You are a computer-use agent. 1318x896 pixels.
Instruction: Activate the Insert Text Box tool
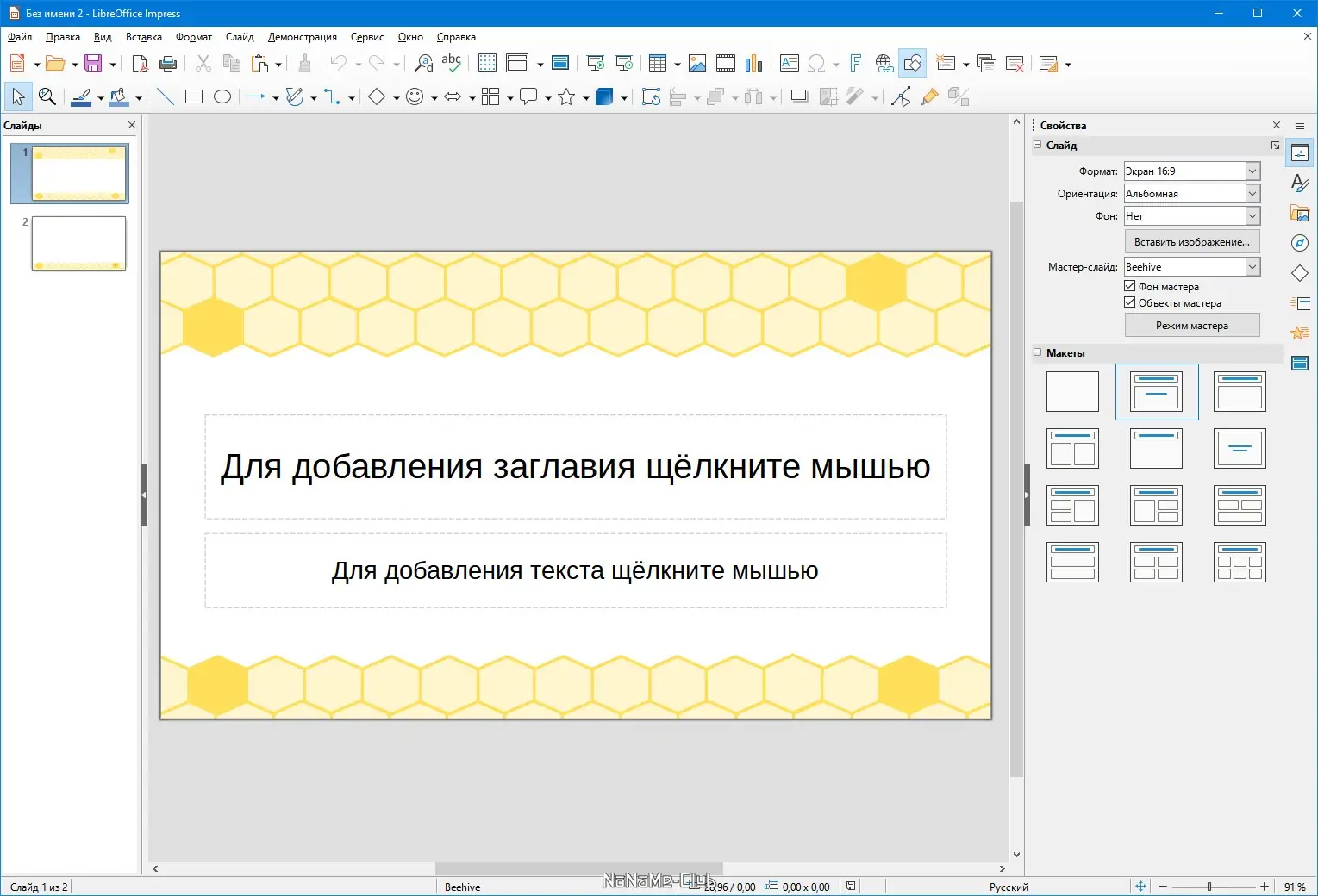pos(789,63)
